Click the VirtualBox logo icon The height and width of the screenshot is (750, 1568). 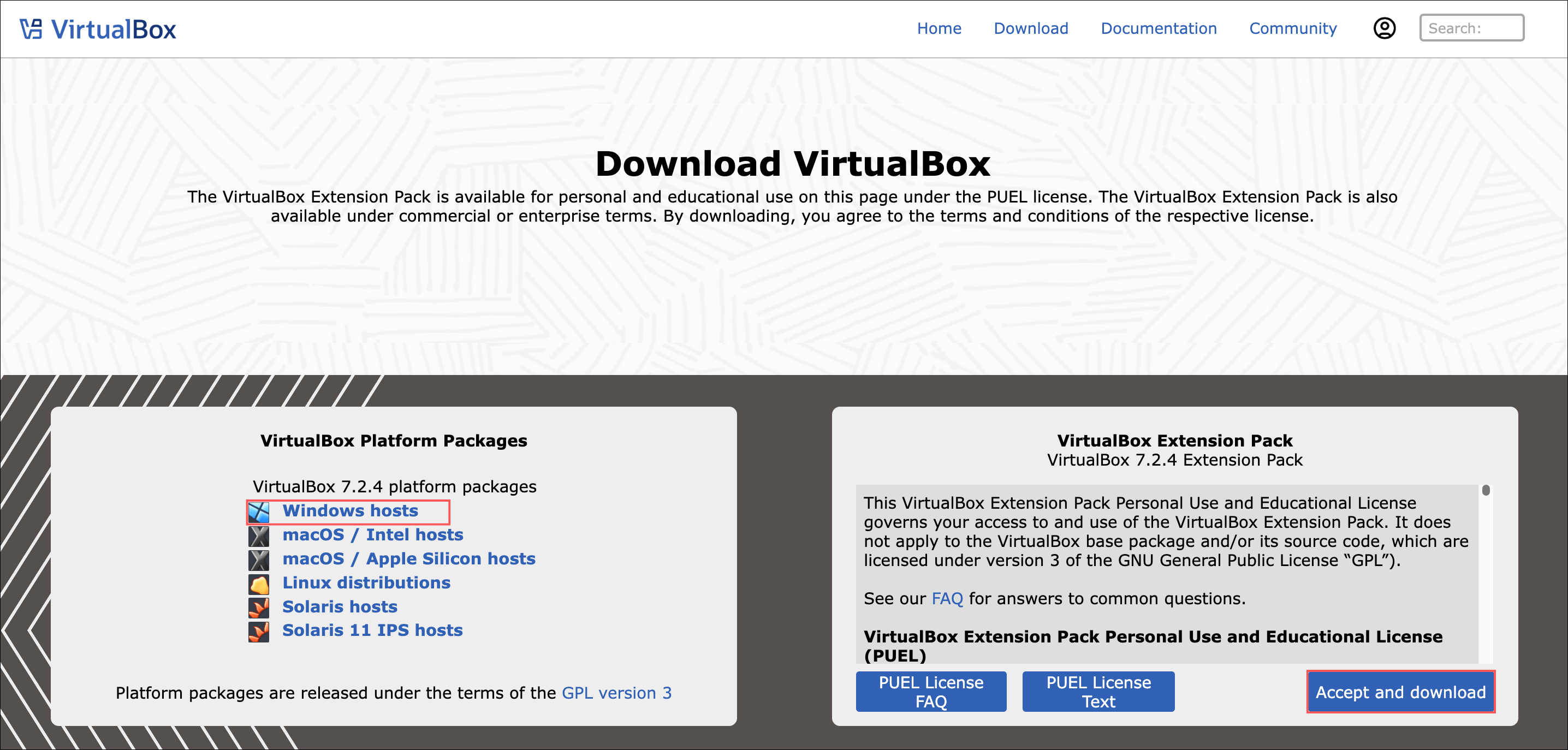coord(31,28)
